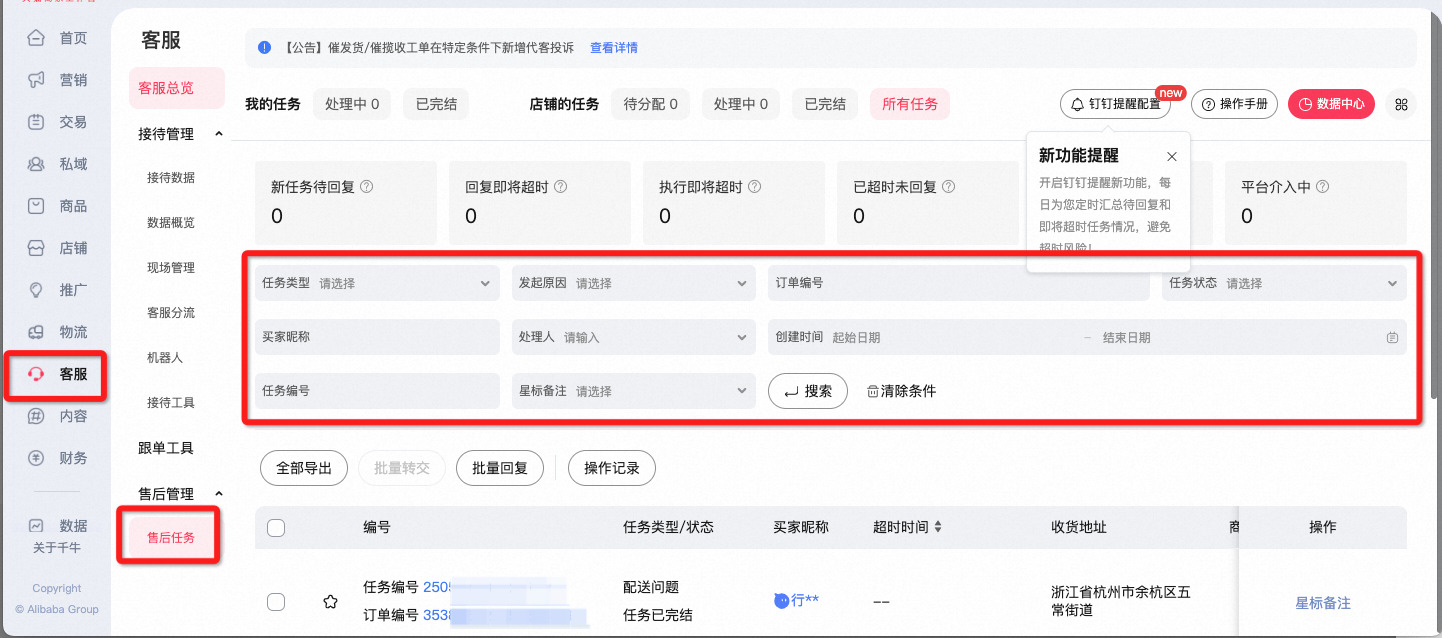Click the 搜索 button
1442x638 pixels.
tap(808, 391)
